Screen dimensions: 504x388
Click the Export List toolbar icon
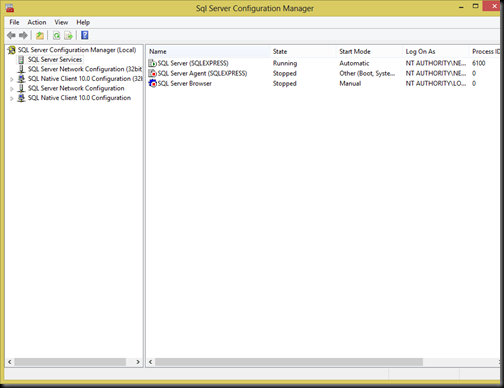(68, 35)
